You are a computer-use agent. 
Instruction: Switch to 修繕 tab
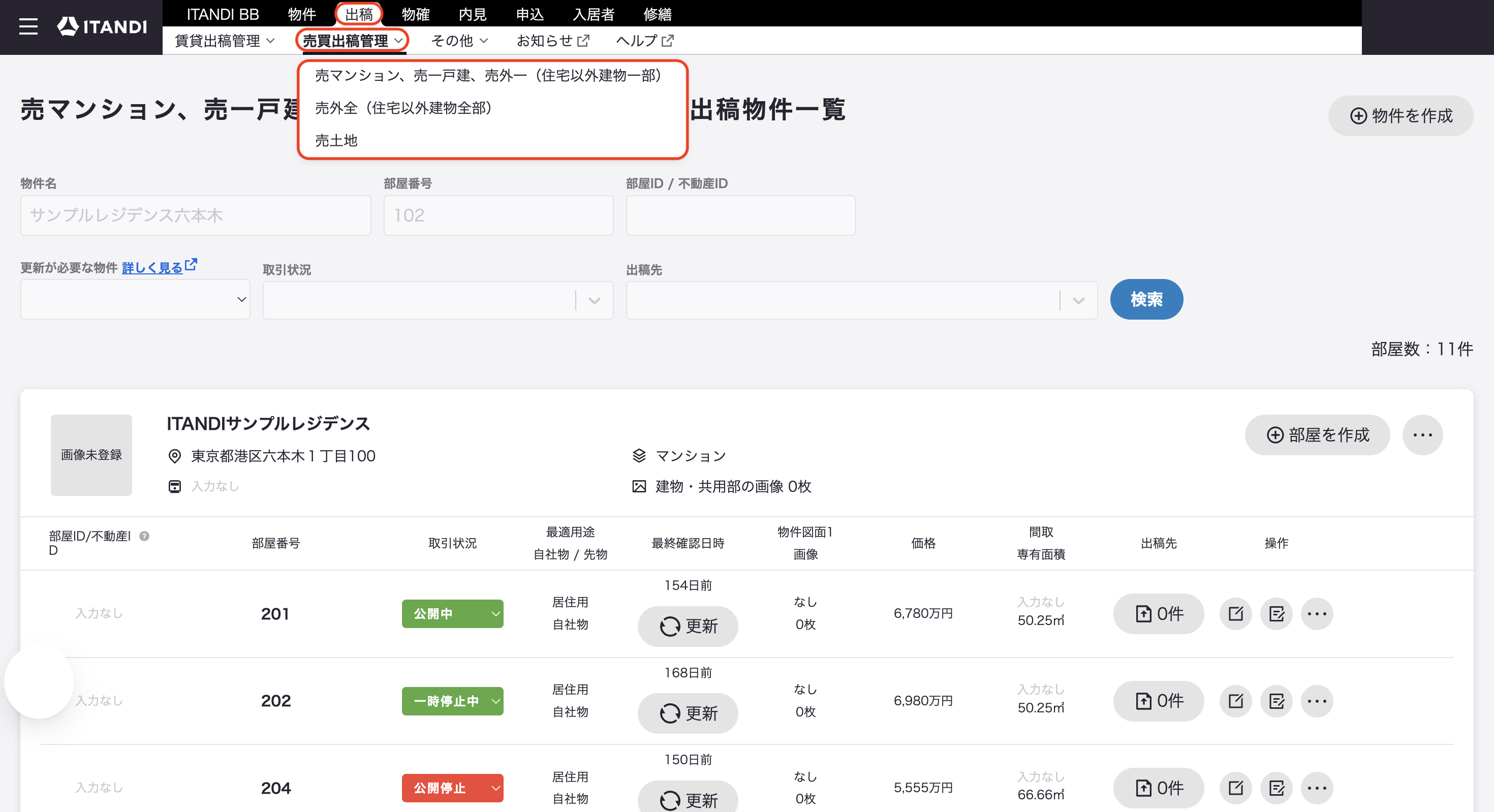click(x=657, y=14)
